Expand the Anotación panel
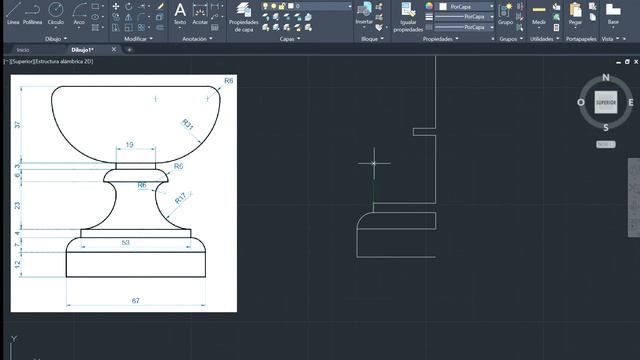The width and height of the screenshot is (640, 360). 197,39
